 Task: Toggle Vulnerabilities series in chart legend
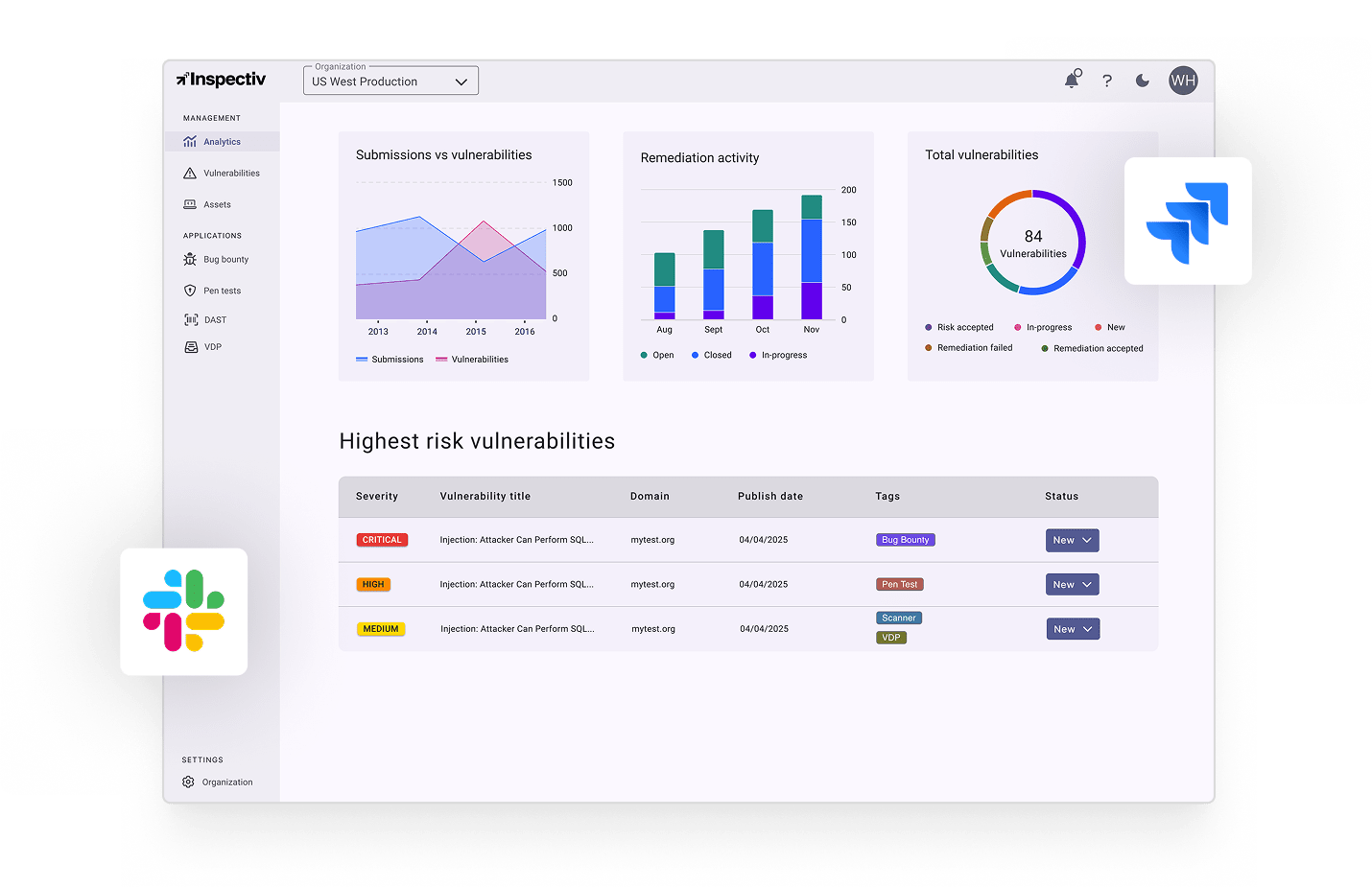pos(472,360)
